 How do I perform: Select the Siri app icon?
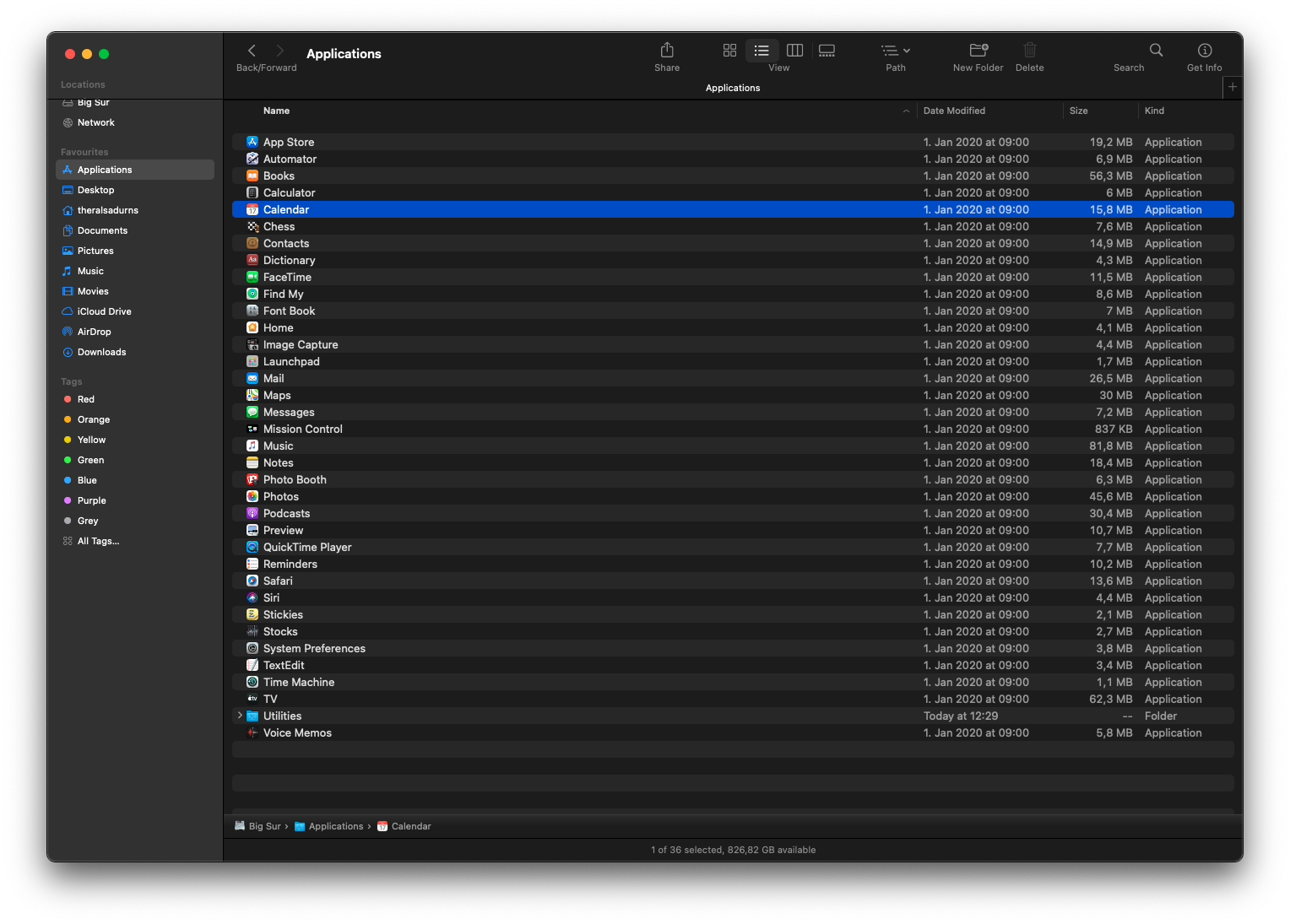pyautogui.click(x=252, y=597)
